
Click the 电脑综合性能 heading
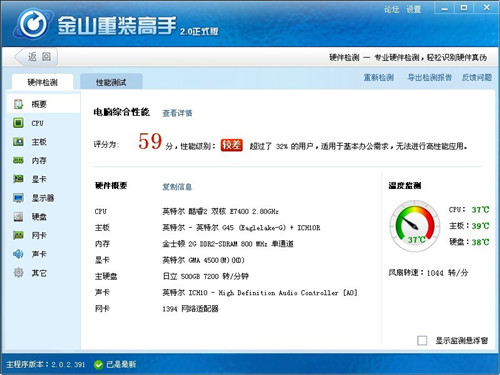pyautogui.click(x=122, y=112)
